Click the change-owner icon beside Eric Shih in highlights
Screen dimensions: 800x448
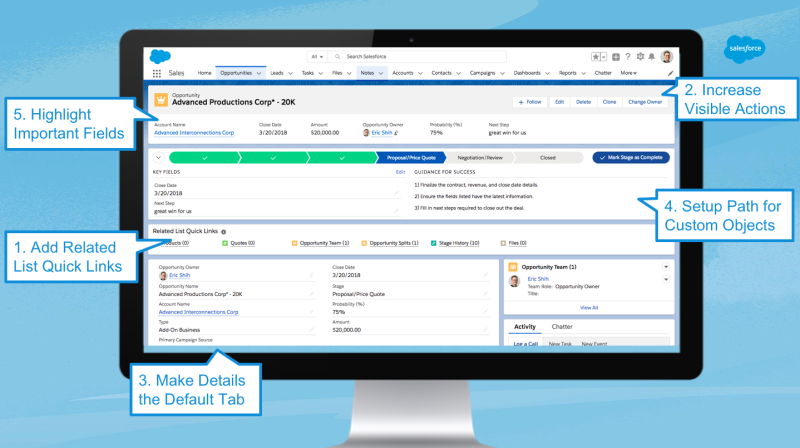(396, 133)
